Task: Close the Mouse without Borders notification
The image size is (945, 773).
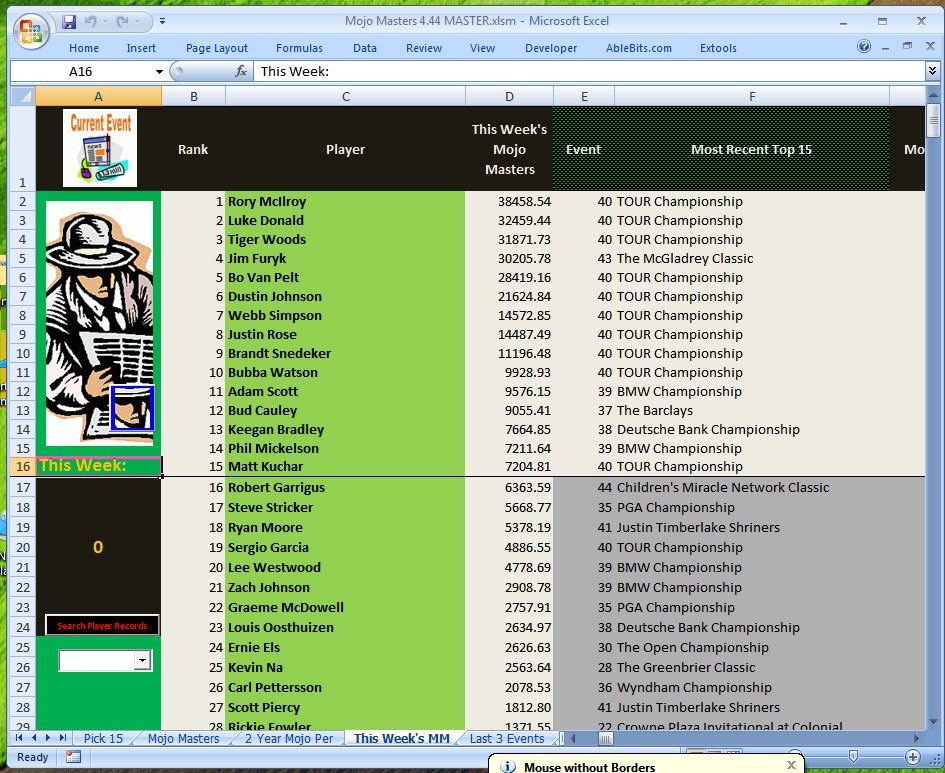Action: (791, 765)
